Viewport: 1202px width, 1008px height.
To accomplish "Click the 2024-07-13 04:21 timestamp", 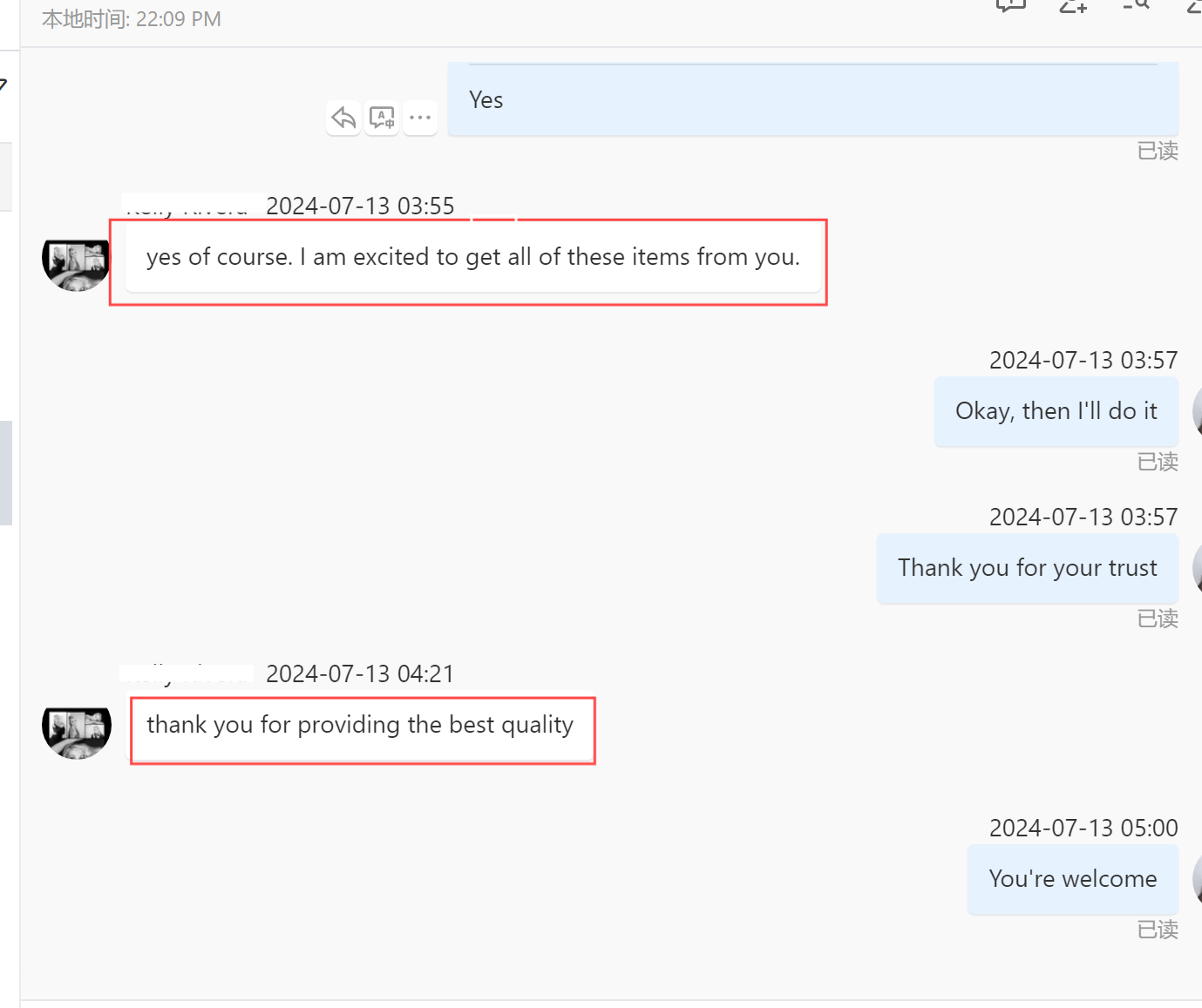I will (x=360, y=673).
